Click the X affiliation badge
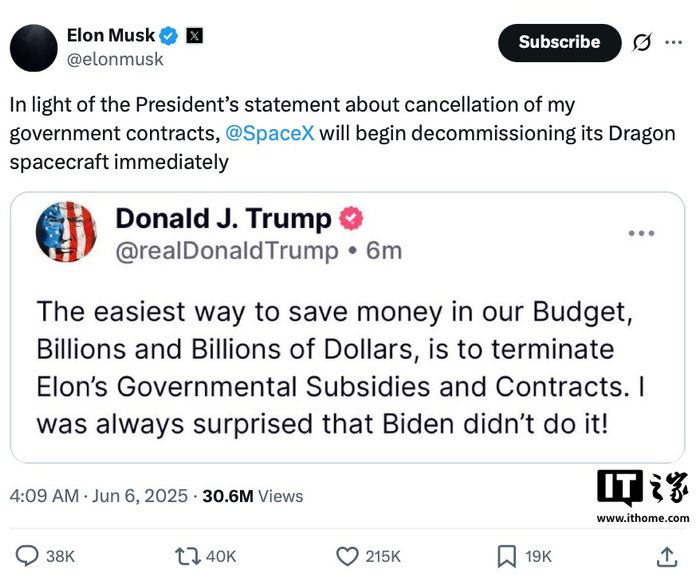This screenshot has height=577, width=700. pos(195,36)
